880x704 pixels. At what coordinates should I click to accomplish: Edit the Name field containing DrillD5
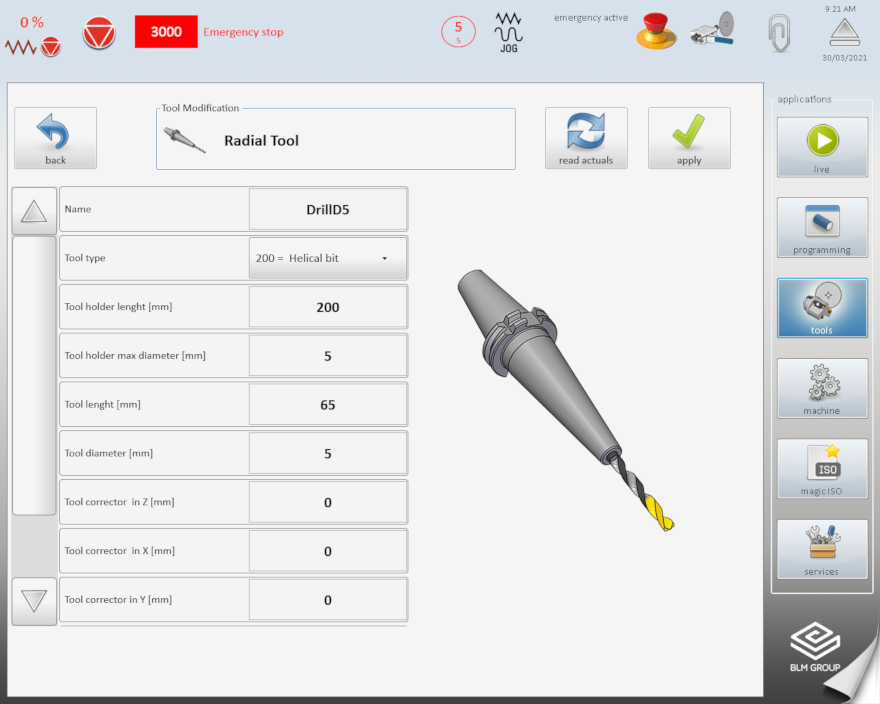[327, 210]
